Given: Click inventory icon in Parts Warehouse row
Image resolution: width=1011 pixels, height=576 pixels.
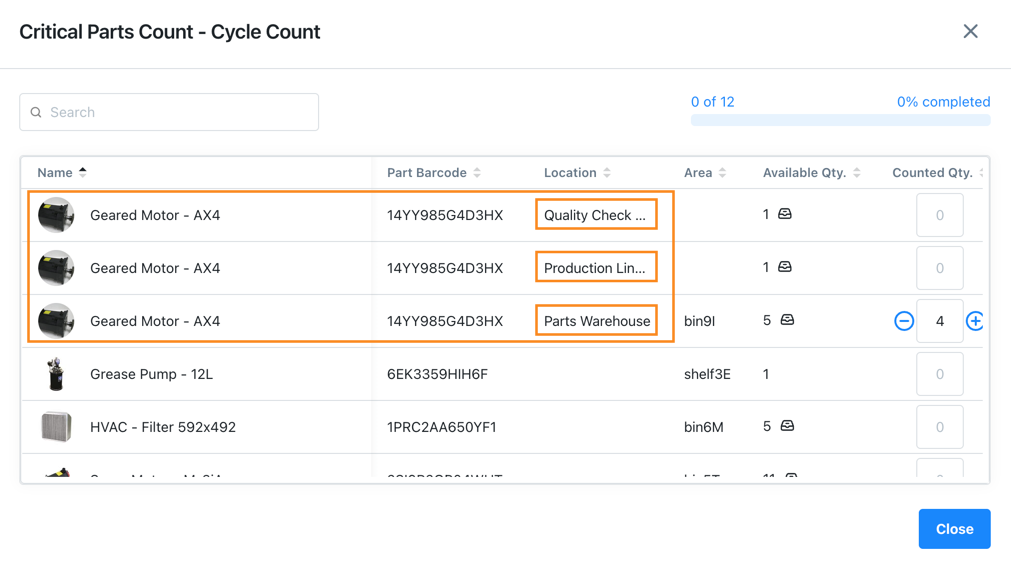Looking at the screenshot, I should [x=787, y=319].
